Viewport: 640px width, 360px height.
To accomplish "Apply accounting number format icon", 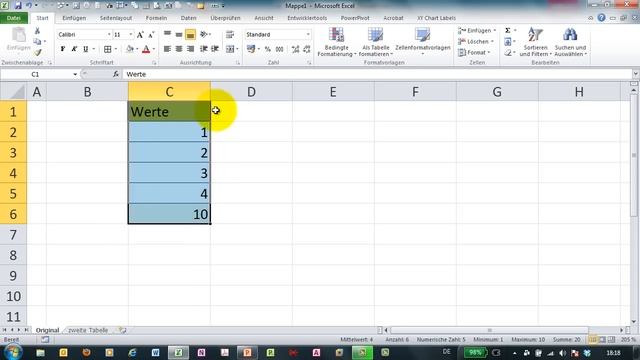I will click(x=251, y=49).
